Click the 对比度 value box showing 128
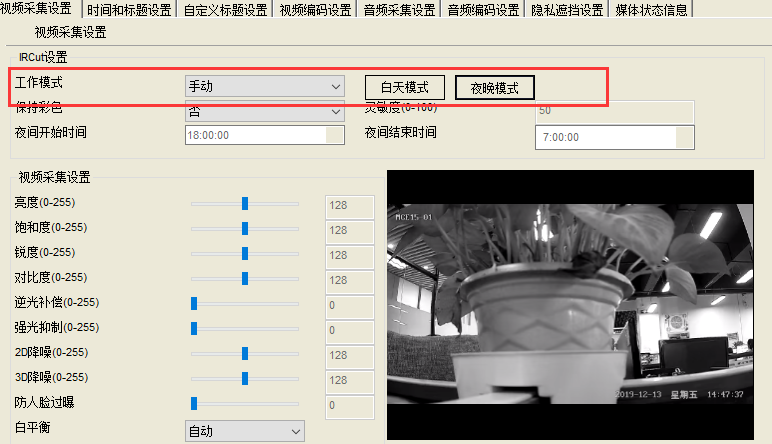The width and height of the screenshot is (772, 444). (x=350, y=282)
